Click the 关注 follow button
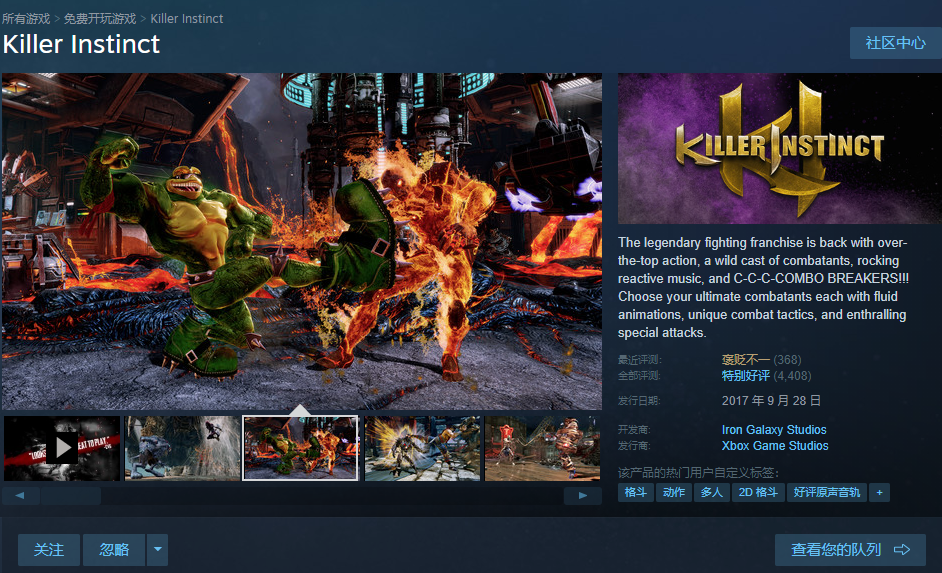This screenshot has height=573, width=942. pos(49,550)
